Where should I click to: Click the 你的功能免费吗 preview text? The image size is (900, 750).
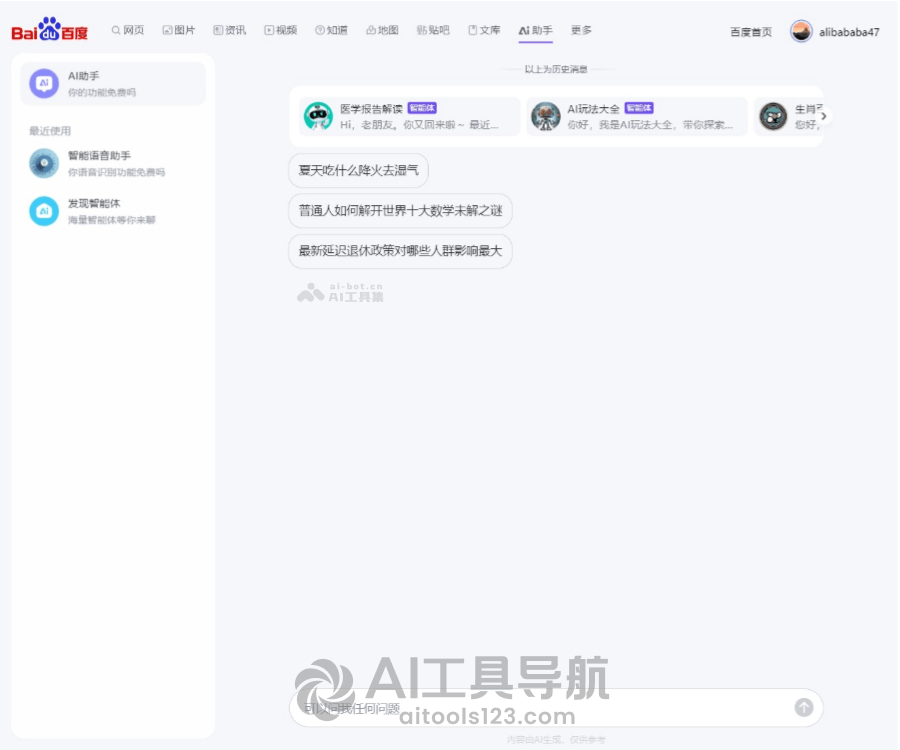[102, 92]
